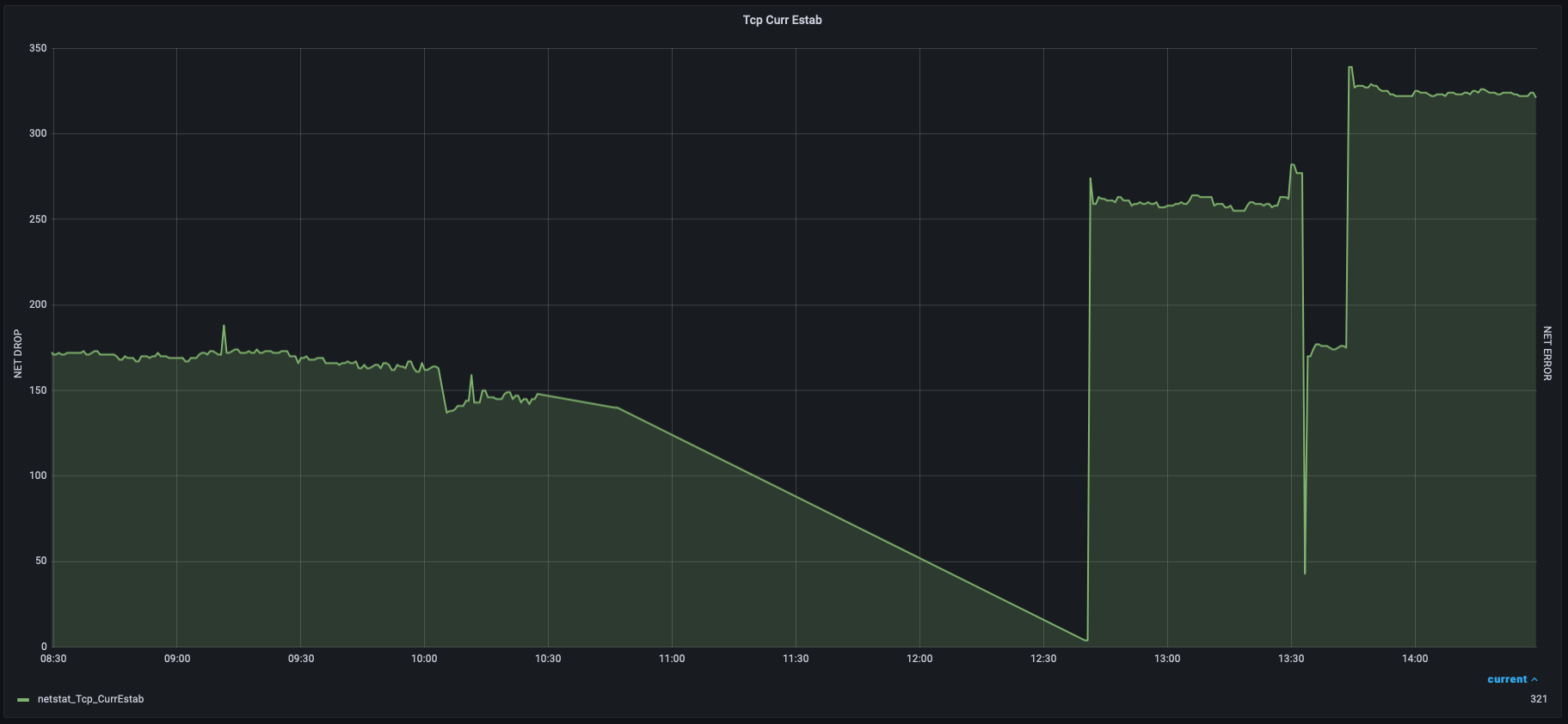Click the 300 y-axis value

coord(38,133)
